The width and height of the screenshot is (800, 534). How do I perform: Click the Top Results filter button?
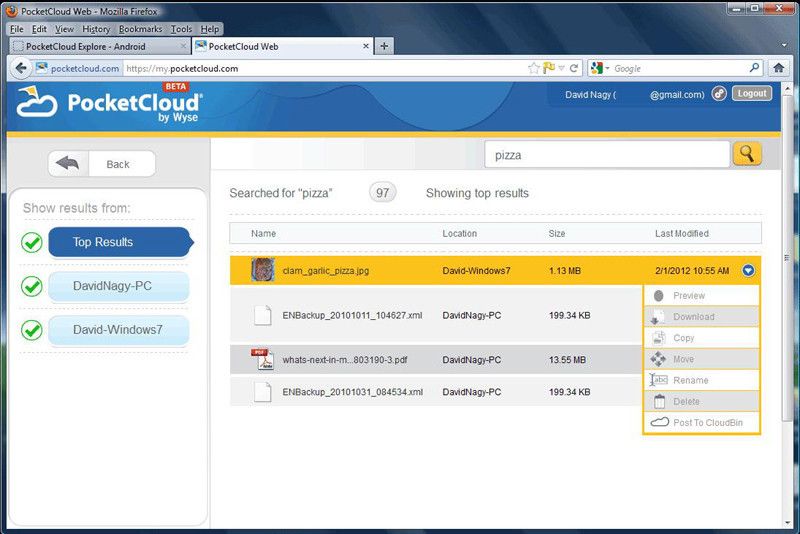(x=121, y=242)
